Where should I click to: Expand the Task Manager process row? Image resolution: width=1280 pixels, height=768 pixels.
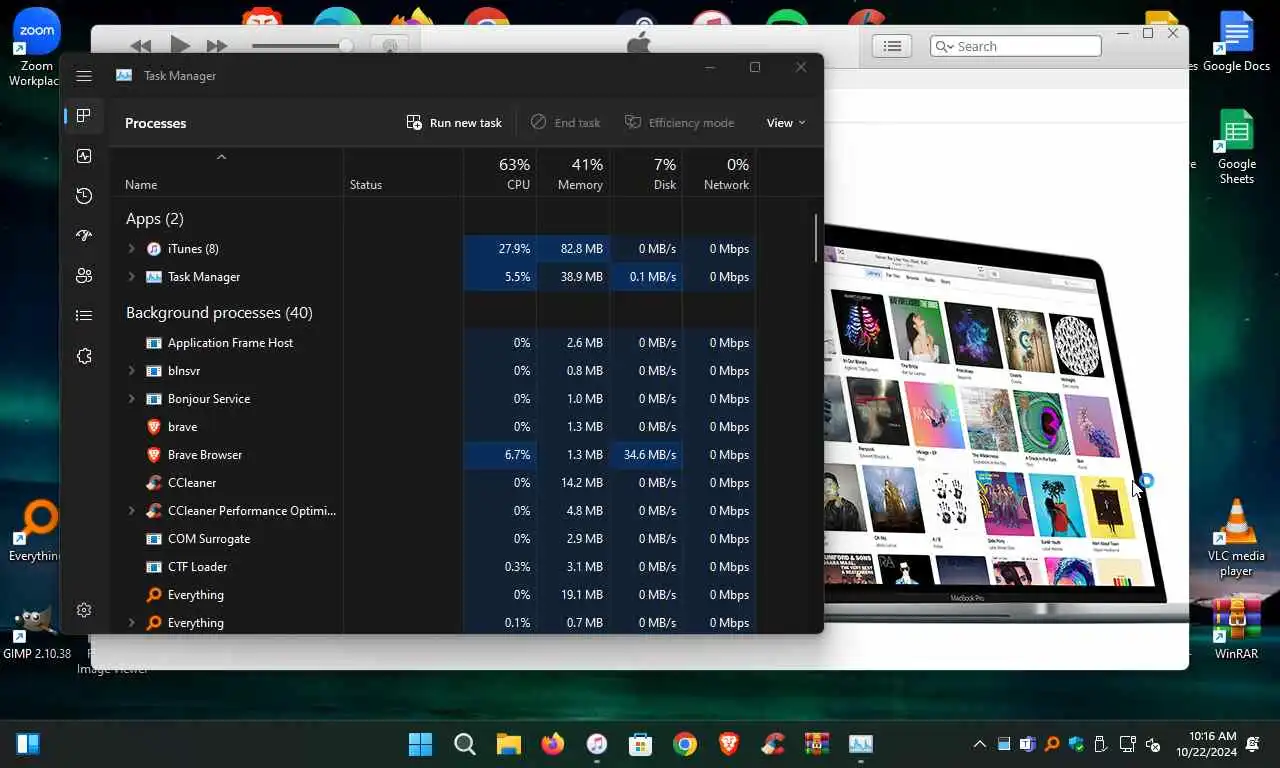131,277
